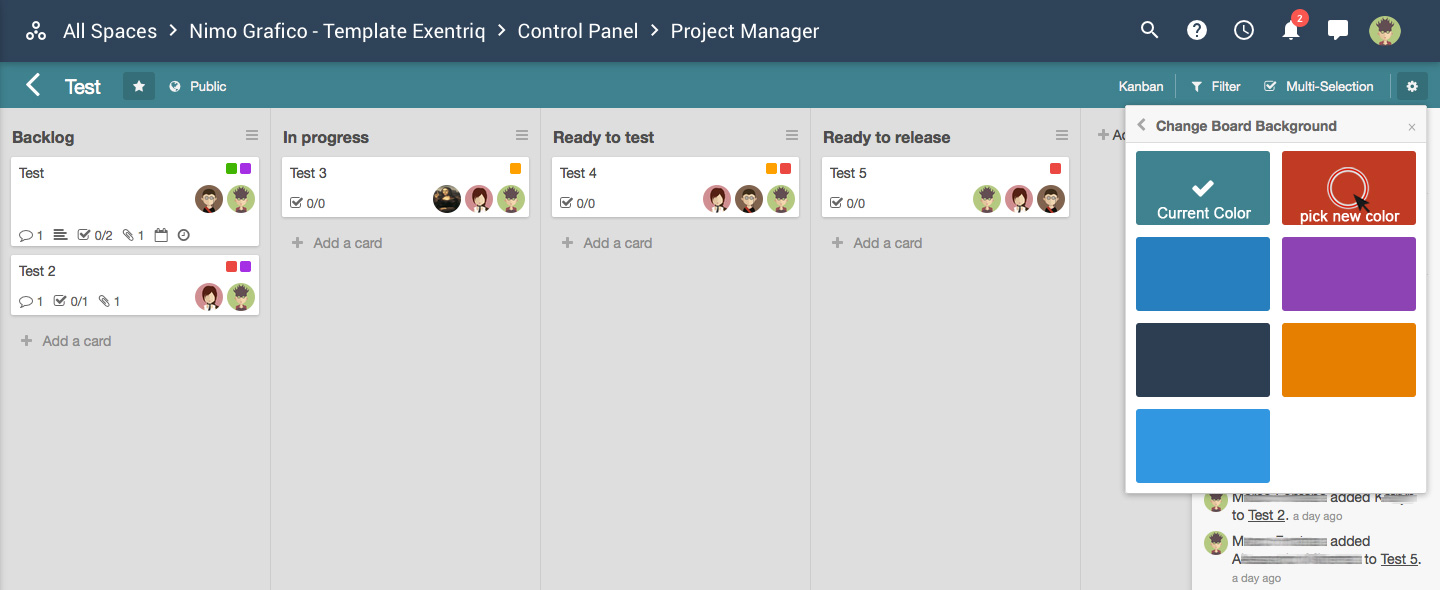Open the Ready to test list menu
The height and width of the screenshot is (590, 1440).
(x=792, y=135)
